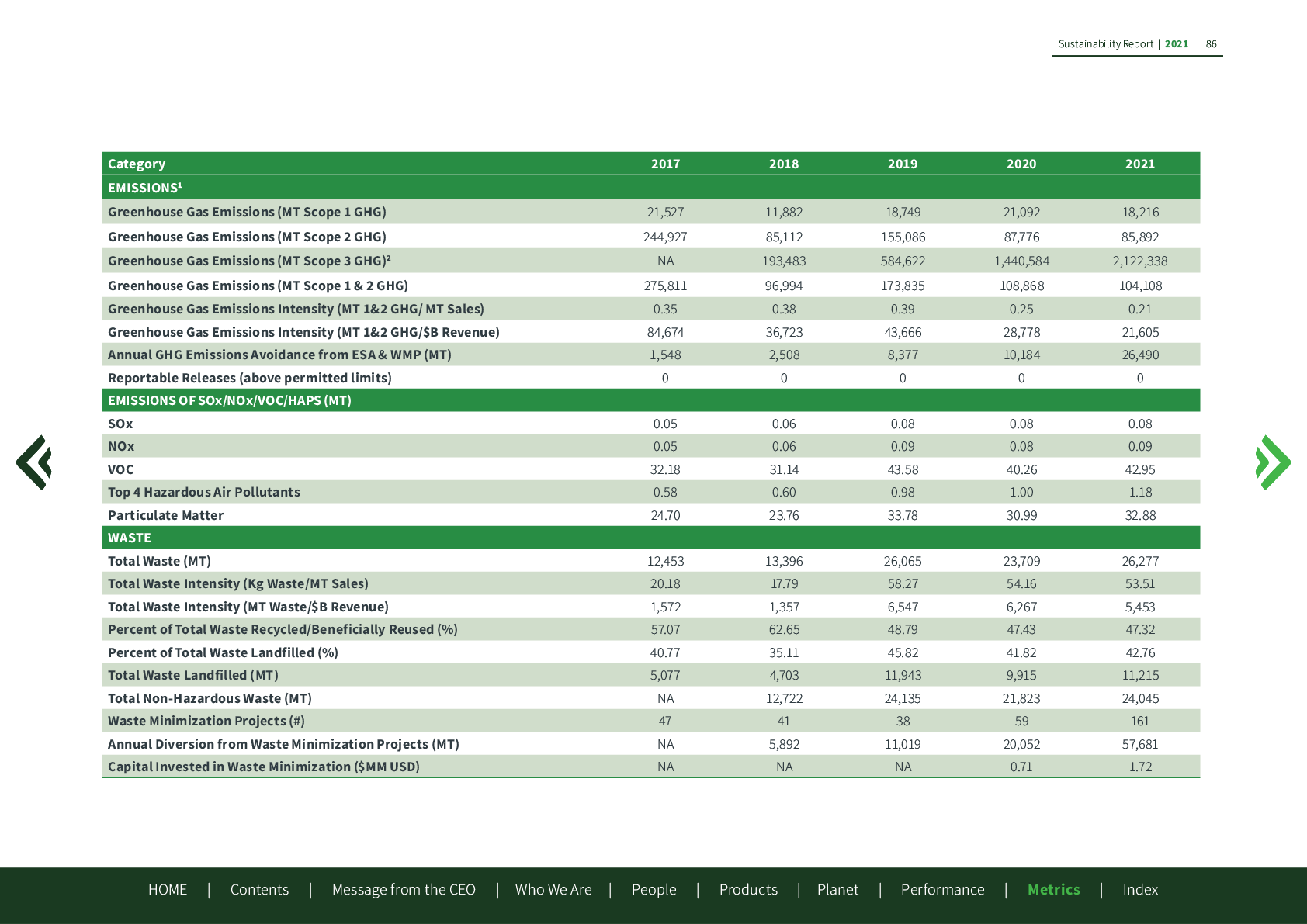Click the Category column header
1307x924 pixels.
[137, 164]
